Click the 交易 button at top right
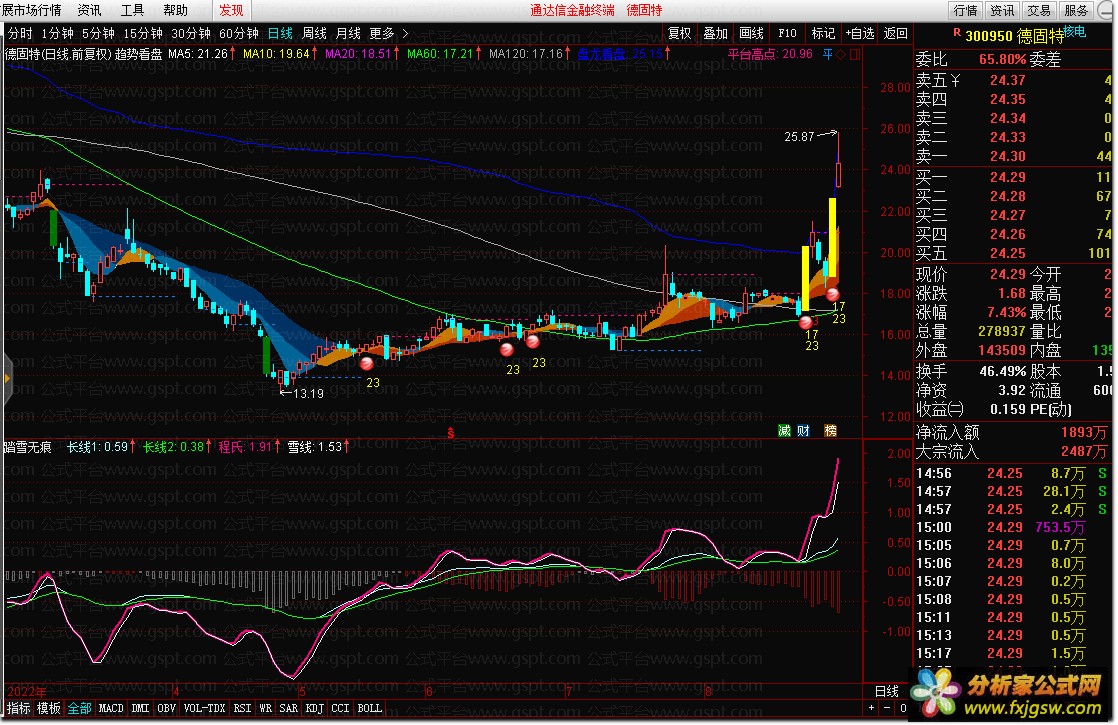This screenshot has height=725, width=1118. (1039, 11)
